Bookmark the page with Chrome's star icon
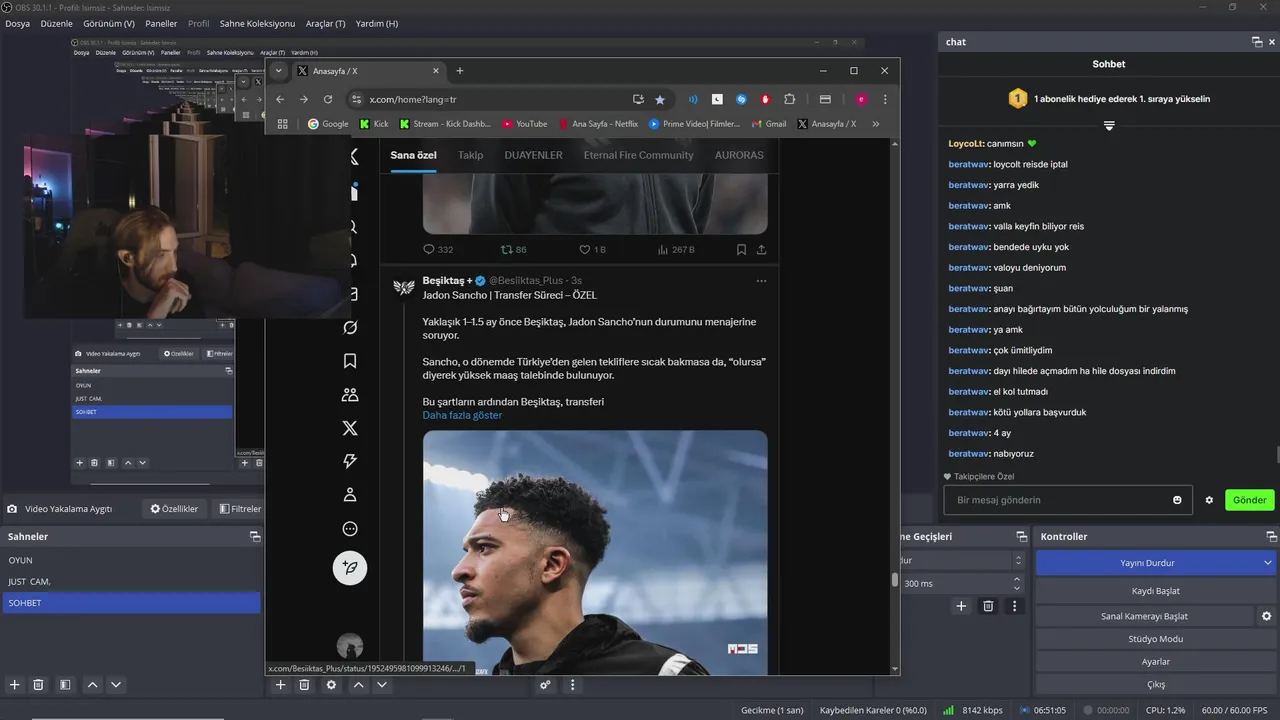The width and height of the screenshot is (1280, 720). (660, 99)
